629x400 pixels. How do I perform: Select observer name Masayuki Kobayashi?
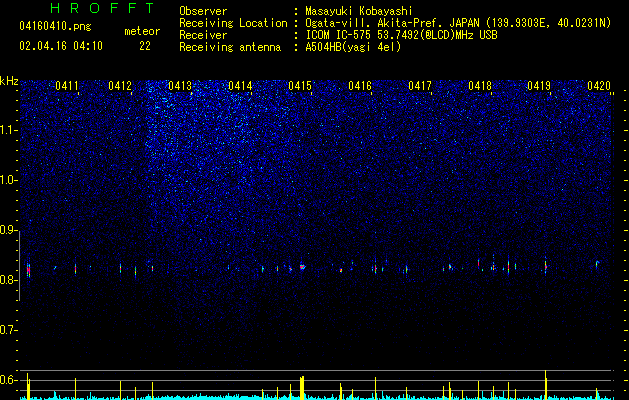tap(358, 11)
